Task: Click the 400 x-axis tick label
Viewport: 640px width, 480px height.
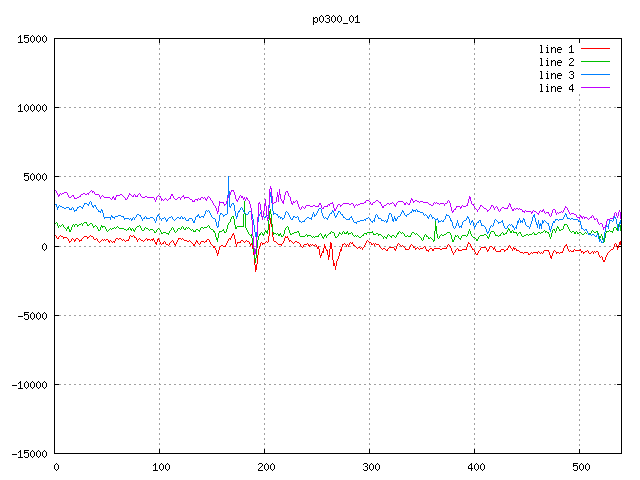Action: pyautogui.click(x=476, y=467)
